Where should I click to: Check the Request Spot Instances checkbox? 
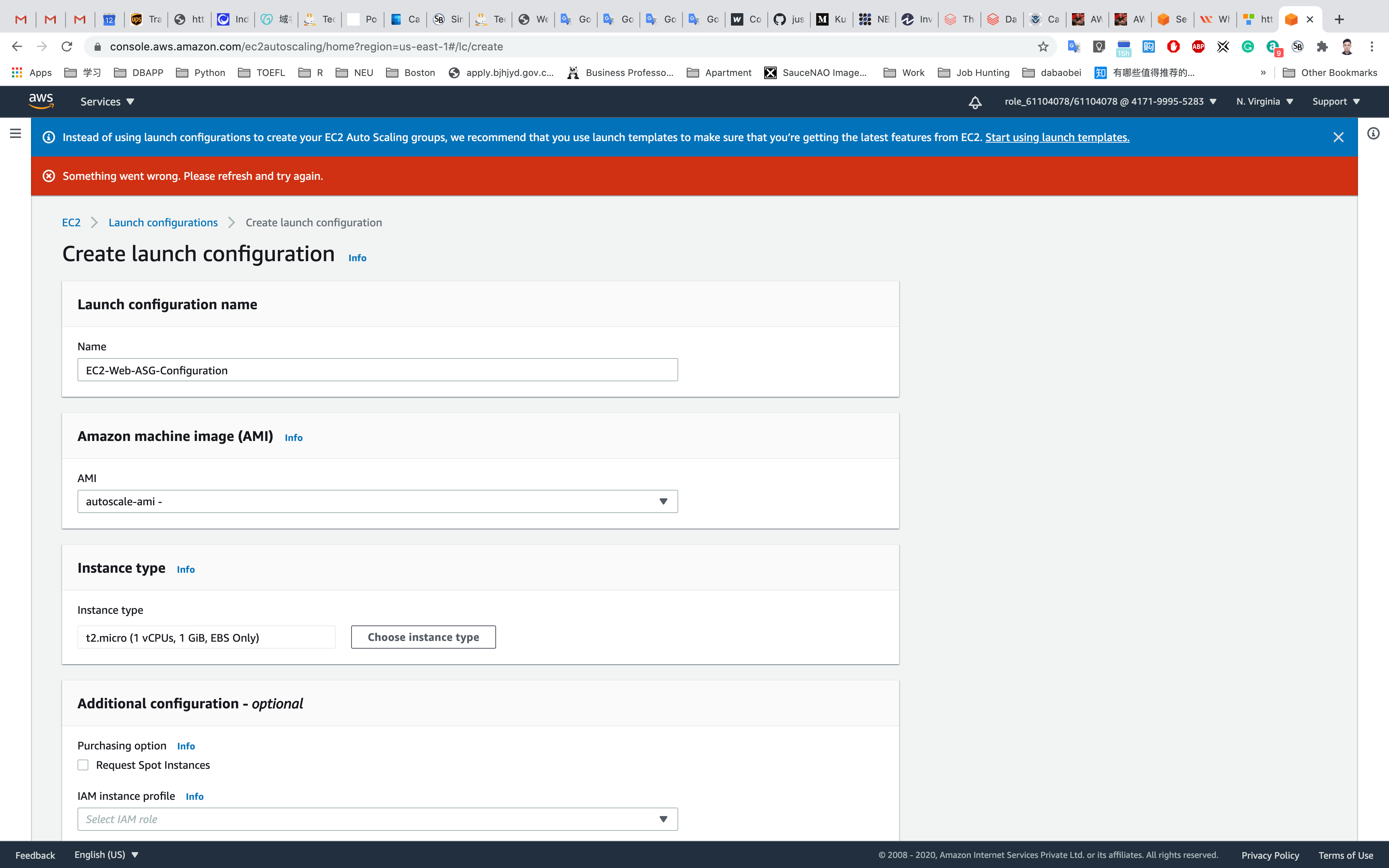click(83, 765)
